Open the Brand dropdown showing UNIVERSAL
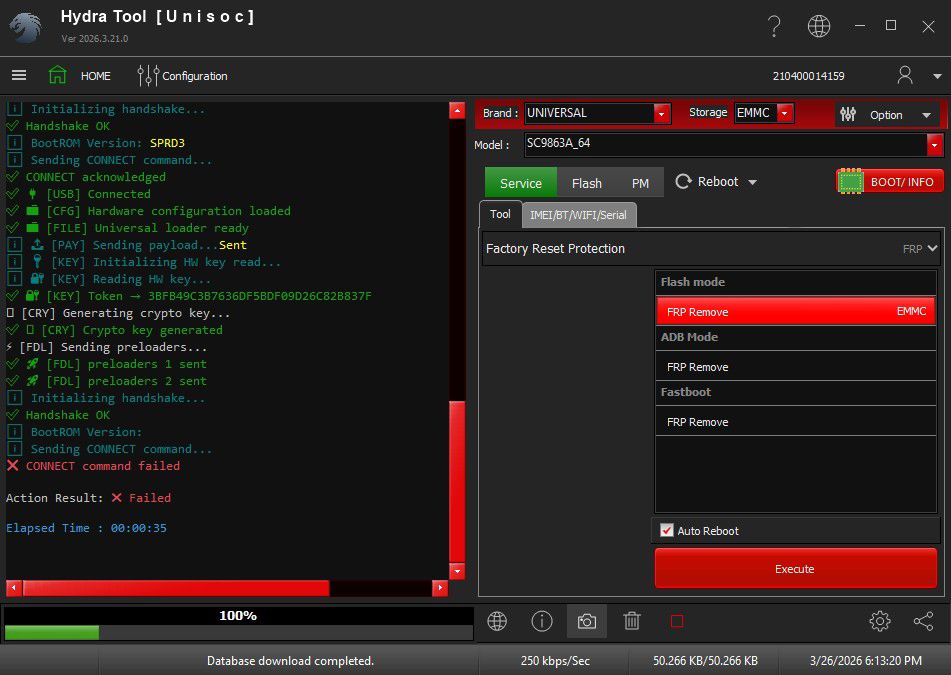 (661, 113)
